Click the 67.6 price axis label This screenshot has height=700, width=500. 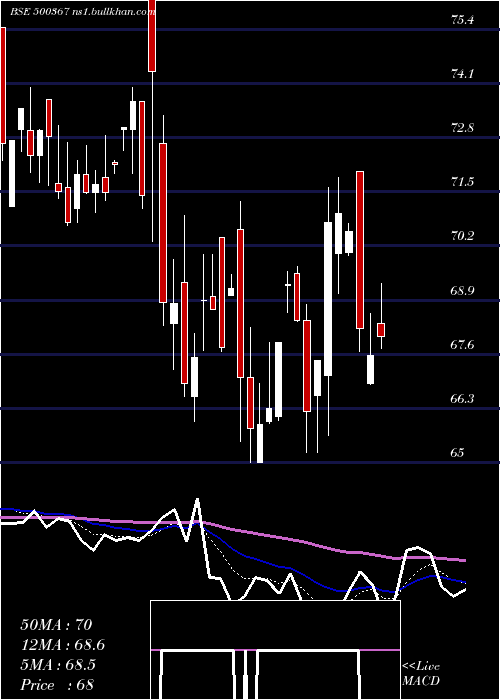coord(462,344)
